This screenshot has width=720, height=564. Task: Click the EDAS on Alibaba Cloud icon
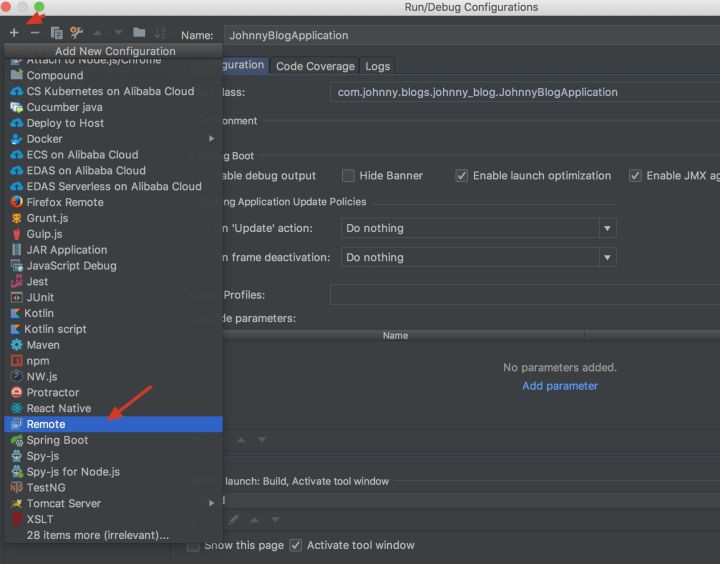tap(17, 171)
